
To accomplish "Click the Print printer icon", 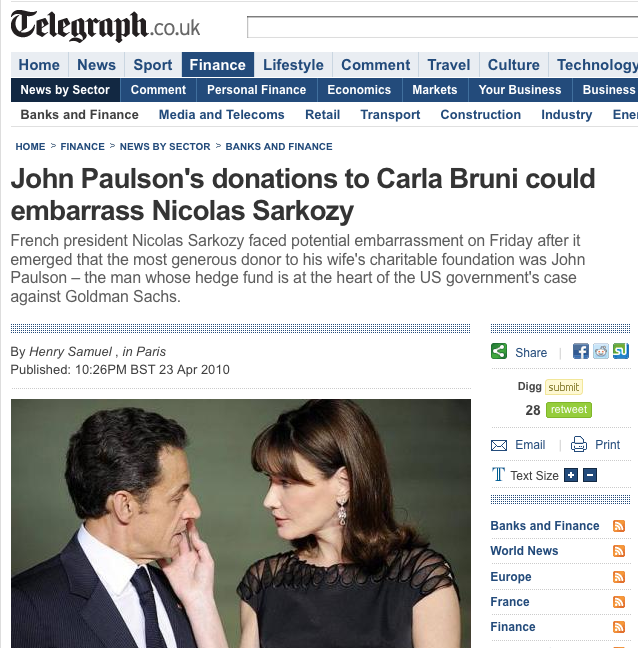I will point(579,445).
